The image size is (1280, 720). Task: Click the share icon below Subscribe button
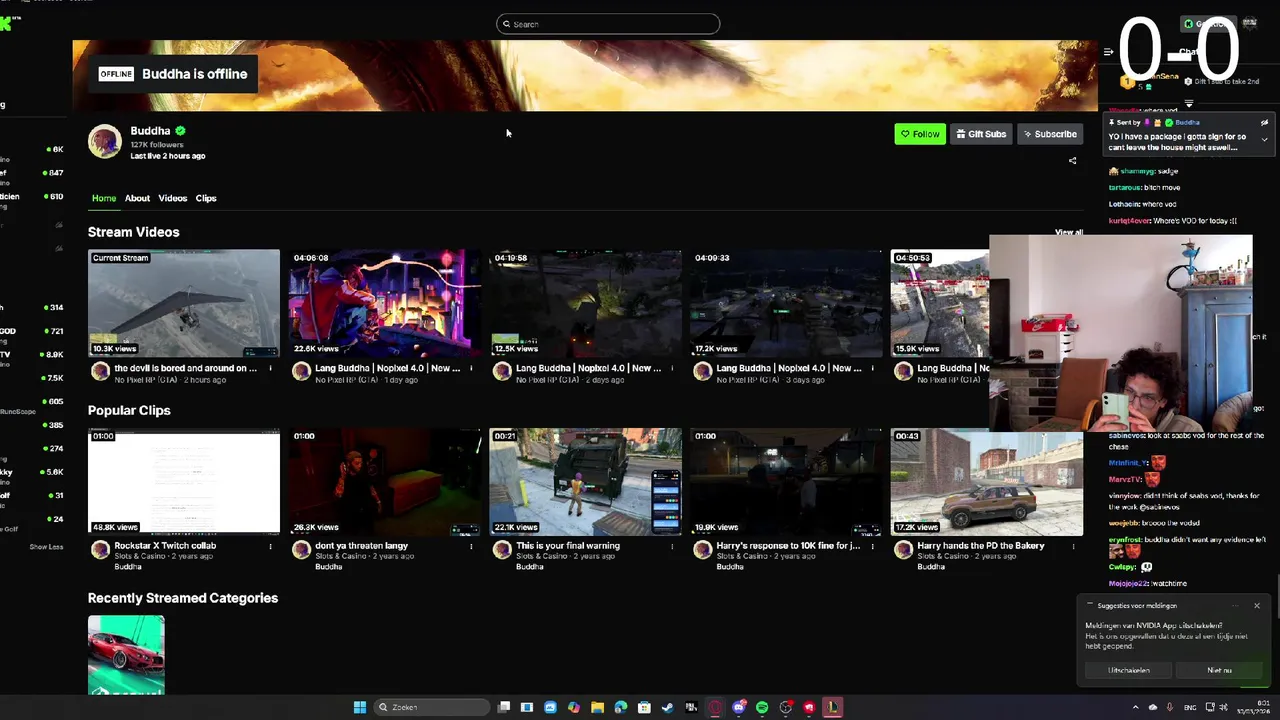pos(1072,160)
